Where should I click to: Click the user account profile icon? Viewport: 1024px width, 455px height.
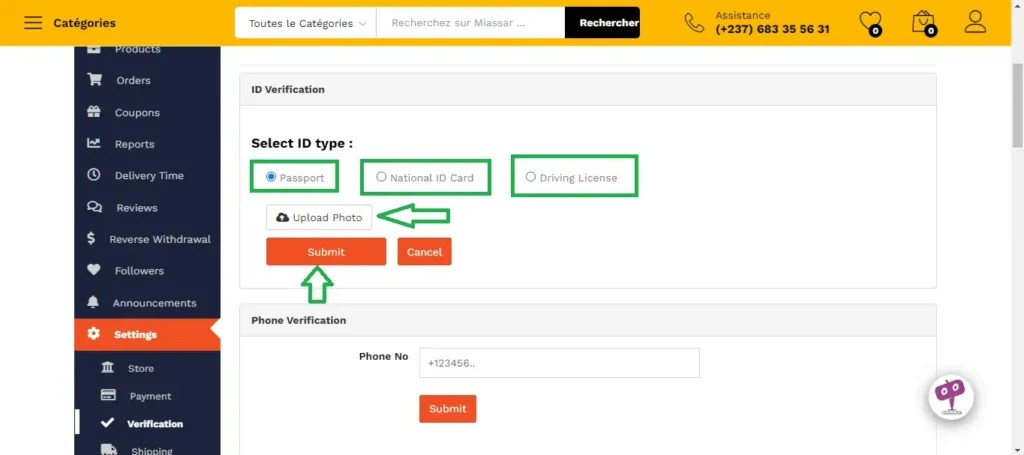975,22
